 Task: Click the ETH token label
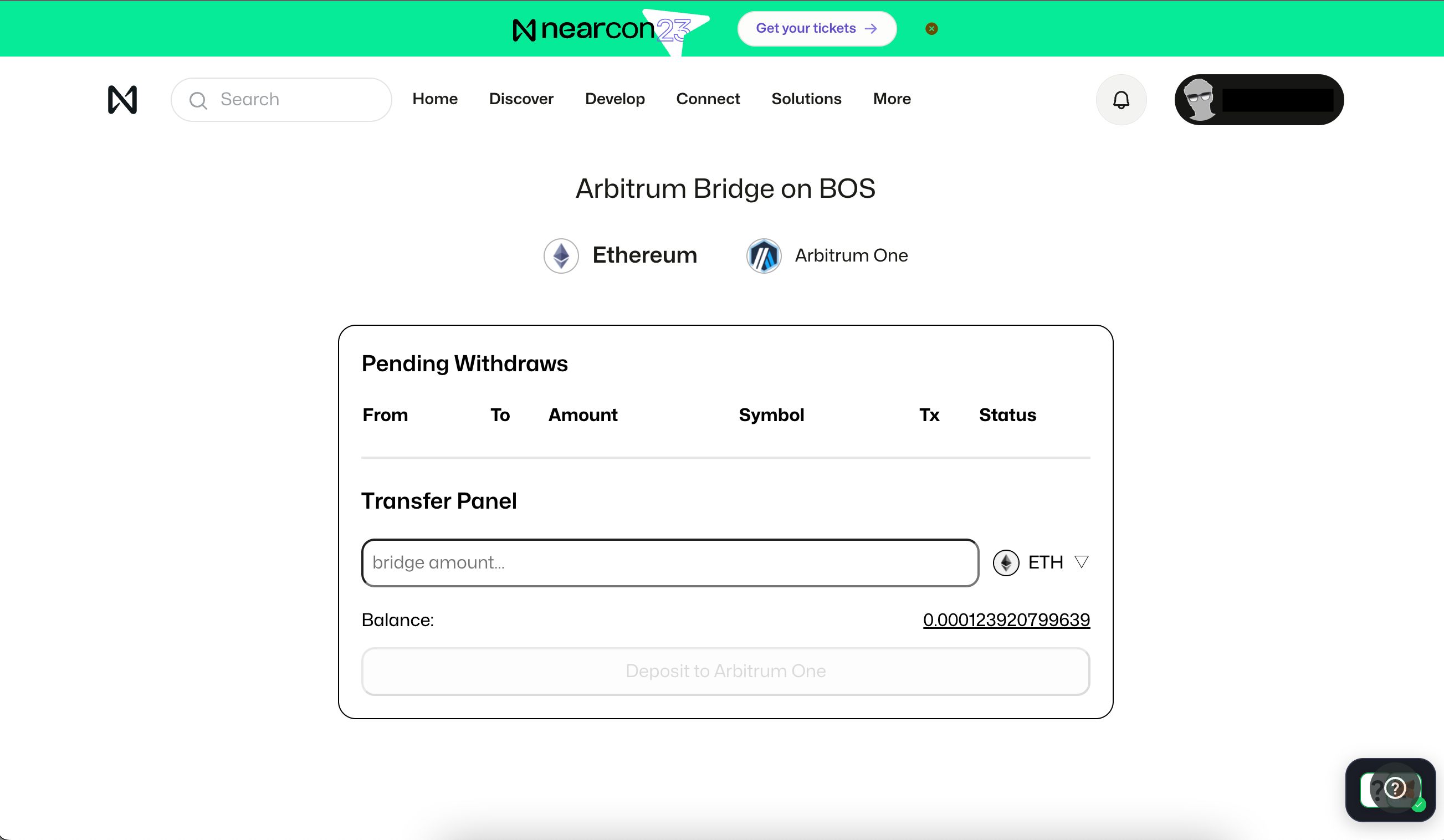(1045, 562)
